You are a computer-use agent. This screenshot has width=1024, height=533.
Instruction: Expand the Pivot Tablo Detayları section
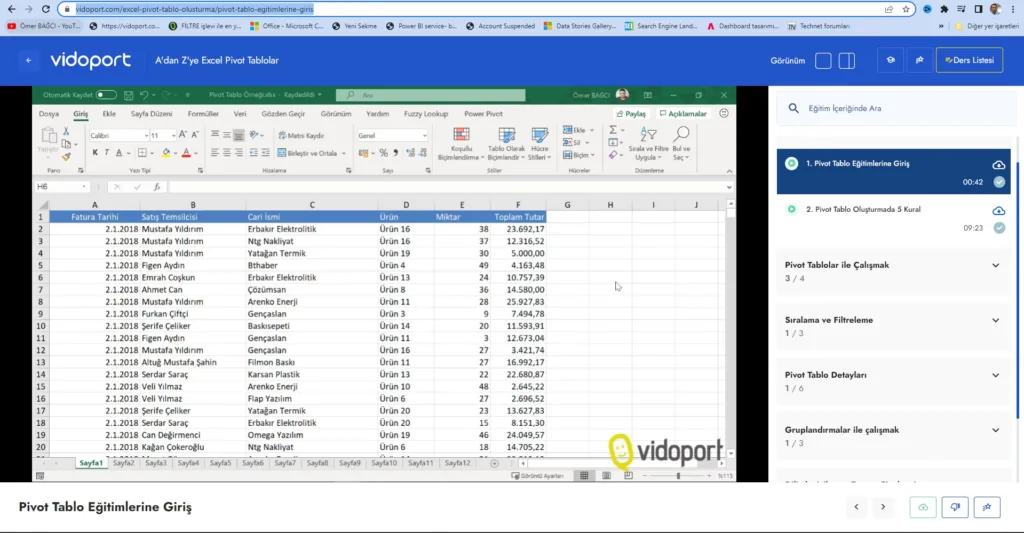point(995,375)
